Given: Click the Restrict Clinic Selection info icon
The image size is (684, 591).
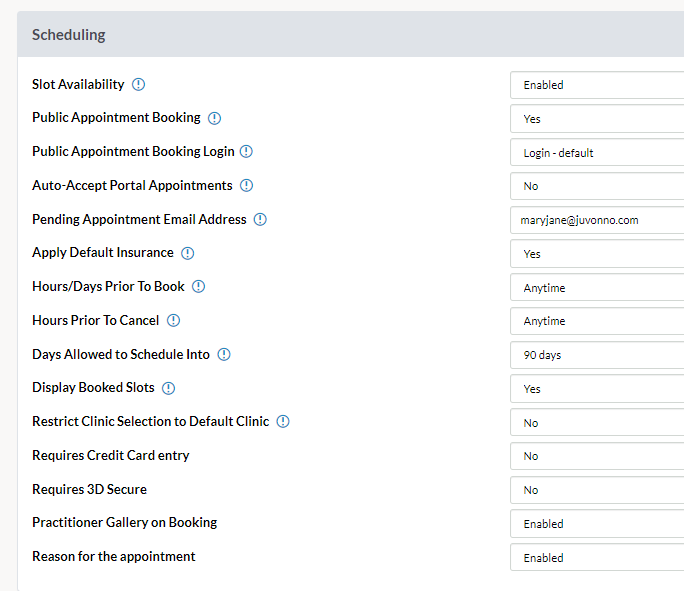Looking at the screenshot, I should (x=283, y=421).
